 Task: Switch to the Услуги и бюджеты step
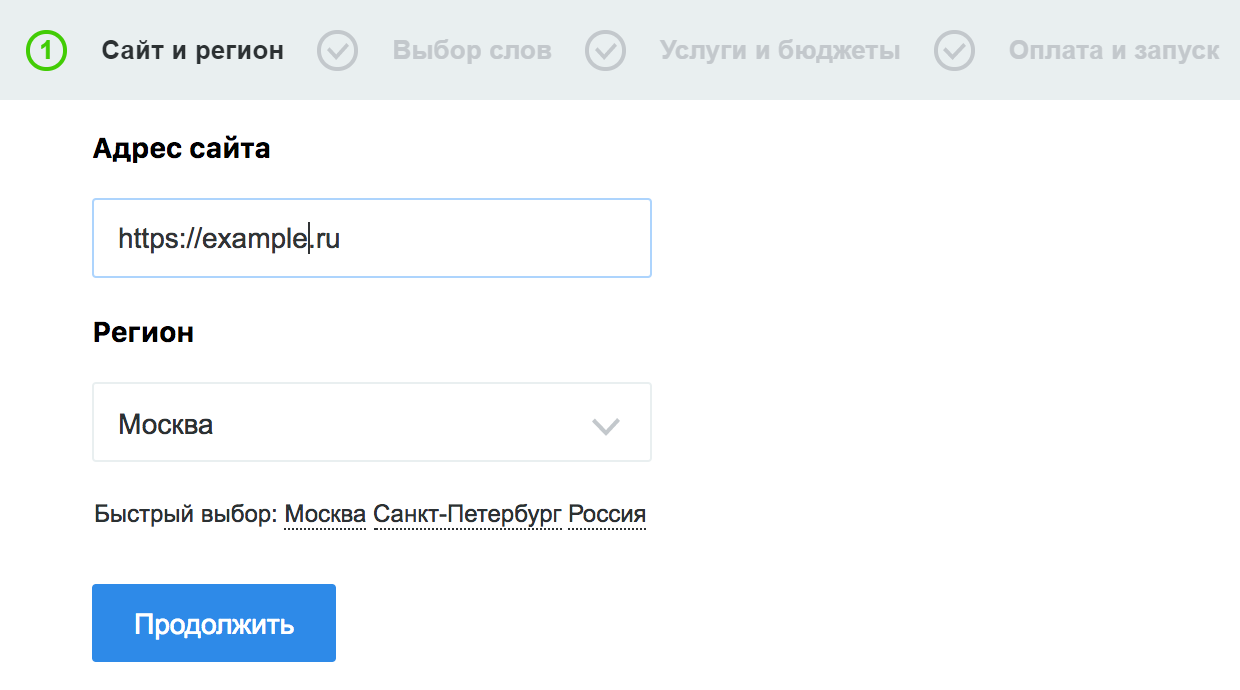point(779,51)
